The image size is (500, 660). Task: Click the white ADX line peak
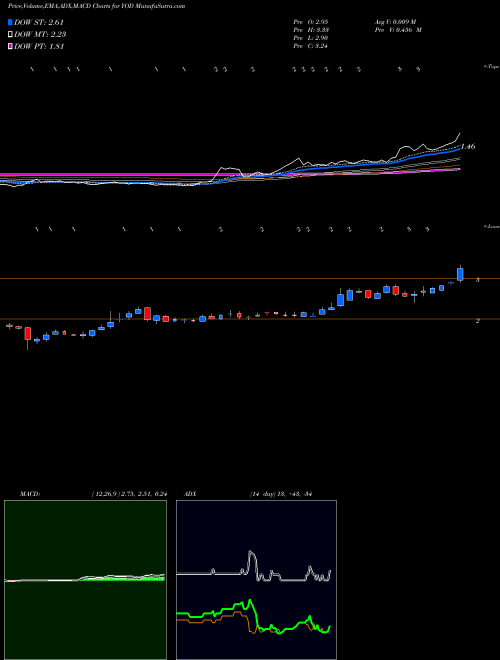(x=251, y=554)
